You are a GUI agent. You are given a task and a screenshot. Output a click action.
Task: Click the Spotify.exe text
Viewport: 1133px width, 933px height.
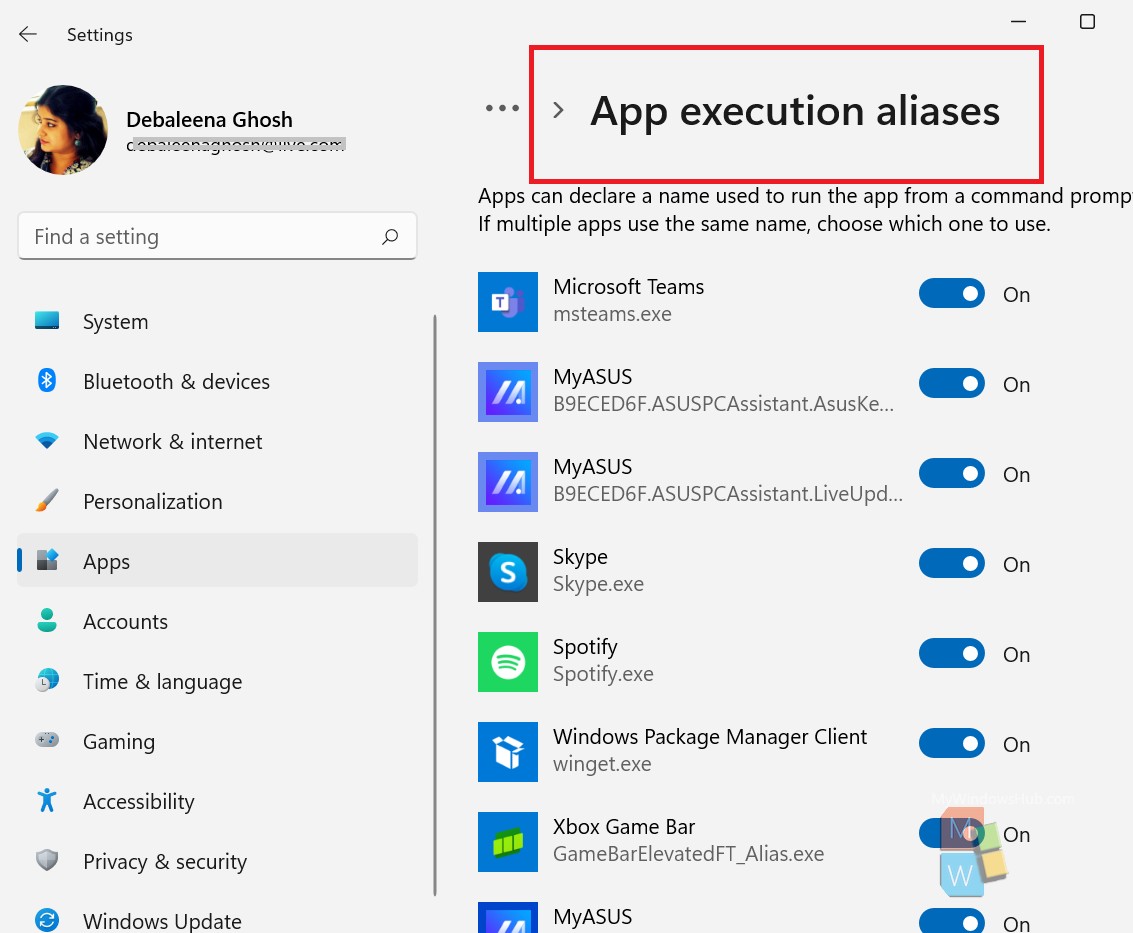point(603,674)
